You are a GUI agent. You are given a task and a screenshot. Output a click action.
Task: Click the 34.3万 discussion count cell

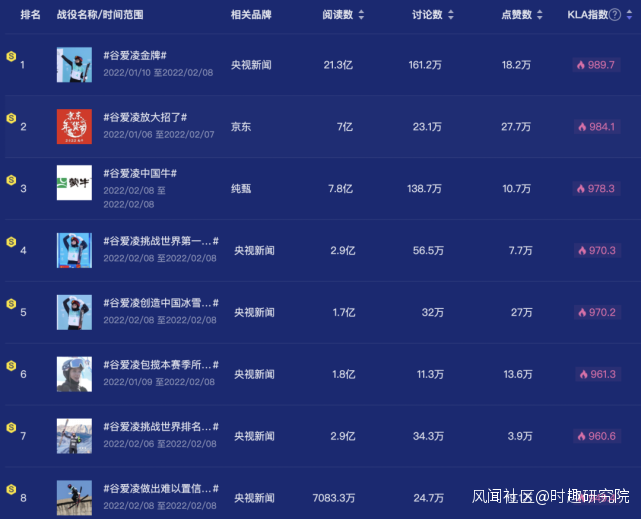click(428, 436)
